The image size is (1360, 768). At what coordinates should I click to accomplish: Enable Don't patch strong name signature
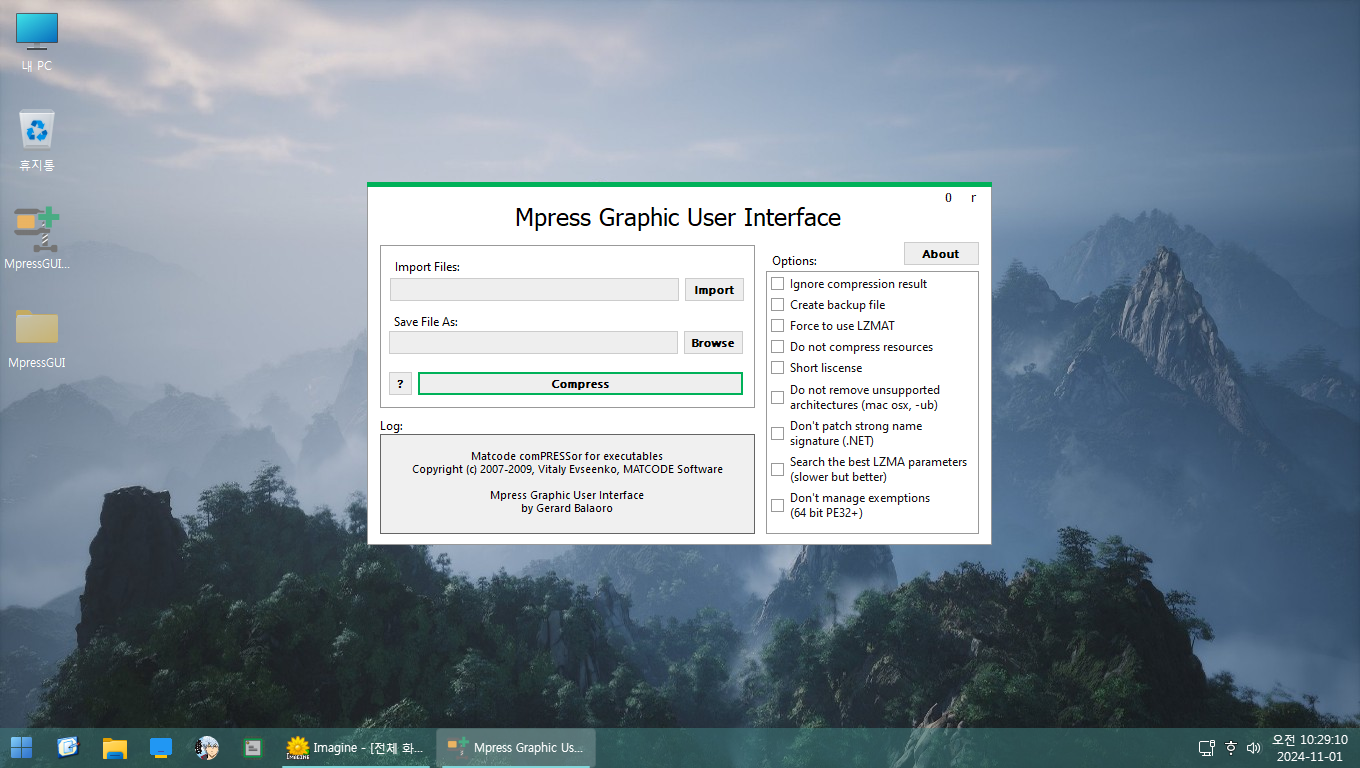pyautogui.click(x=777, y=433)
